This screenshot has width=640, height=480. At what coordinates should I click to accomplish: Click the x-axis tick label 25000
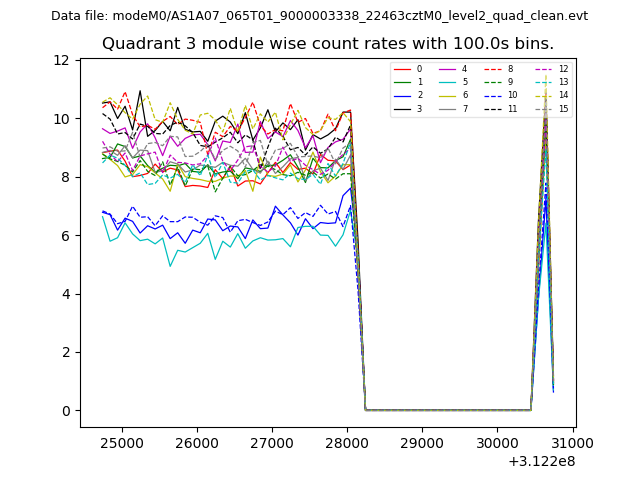click(122, 442)
